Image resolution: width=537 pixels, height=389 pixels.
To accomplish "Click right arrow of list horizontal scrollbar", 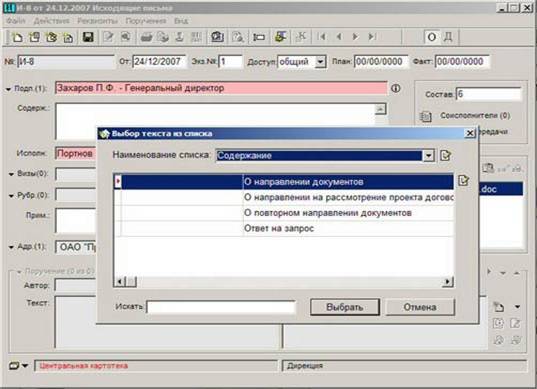I will click(447, 282).
